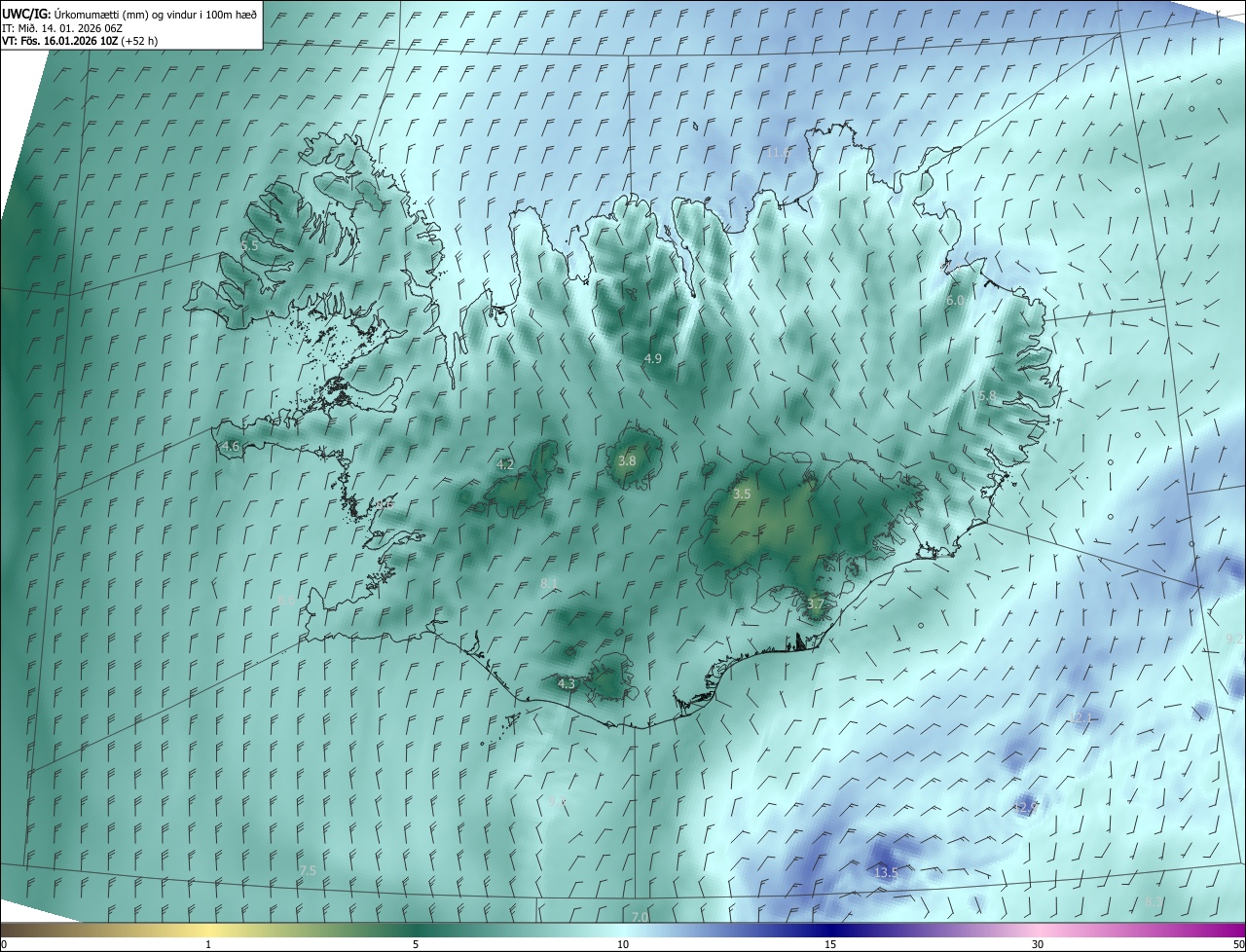The width and height of the screenshot is (1246, 952).
Task: Click the 4.2 value beside Langjökull glacier
Action: pos(505,464)
